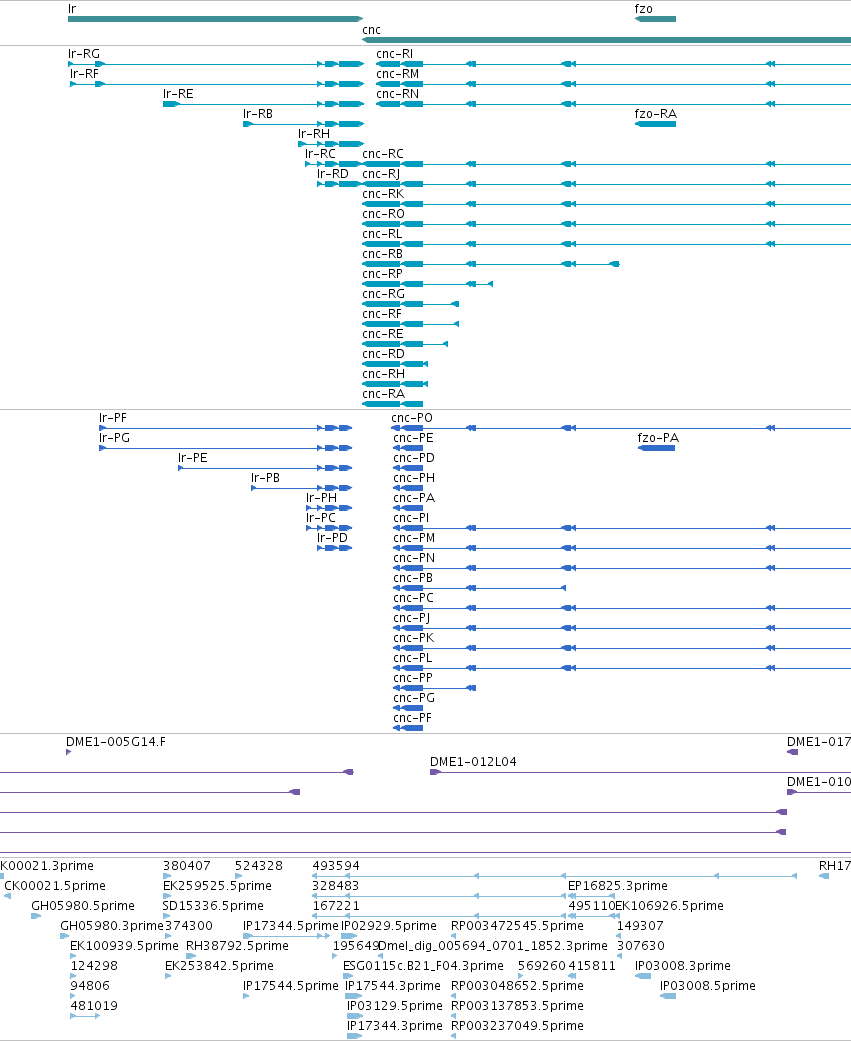Open transcript cnc-RB

[x=491, y=264]
